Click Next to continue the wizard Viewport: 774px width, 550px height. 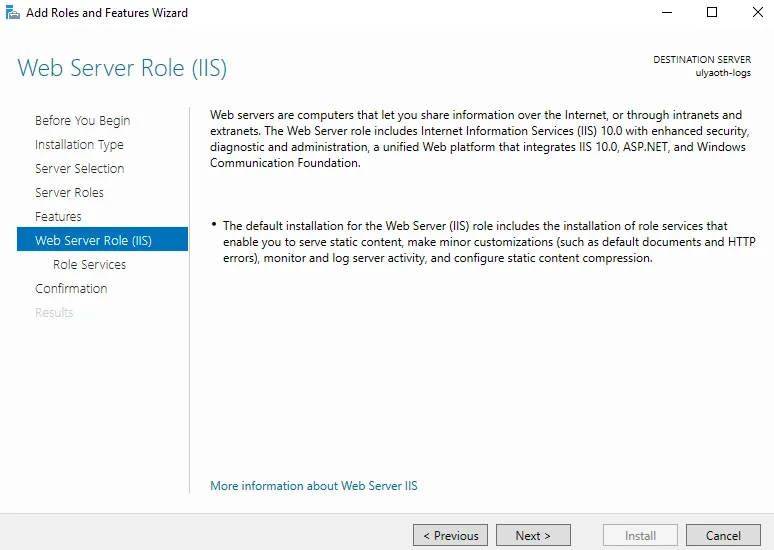click(533, 536)
